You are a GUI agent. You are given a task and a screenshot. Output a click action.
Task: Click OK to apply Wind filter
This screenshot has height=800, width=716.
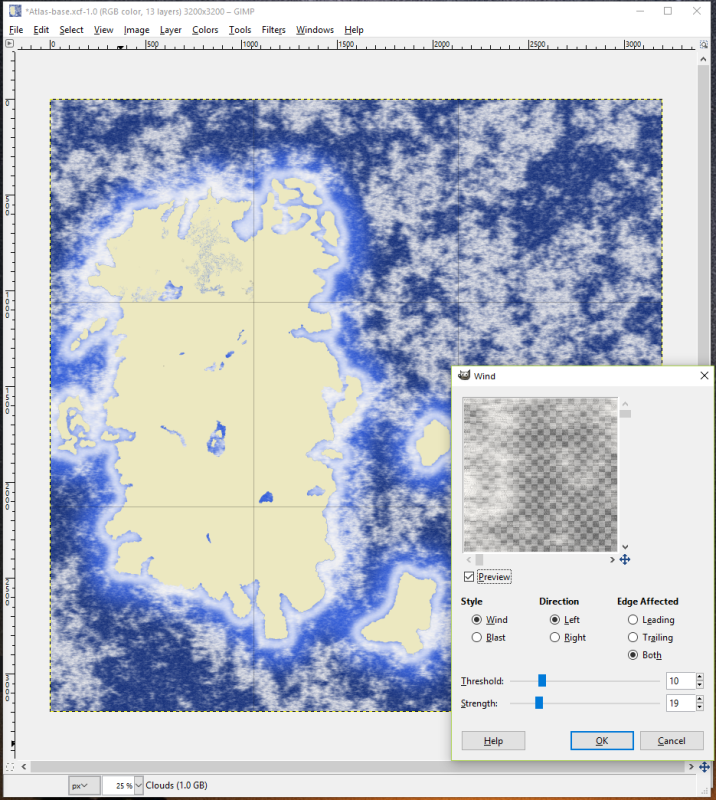coord(602,741)
